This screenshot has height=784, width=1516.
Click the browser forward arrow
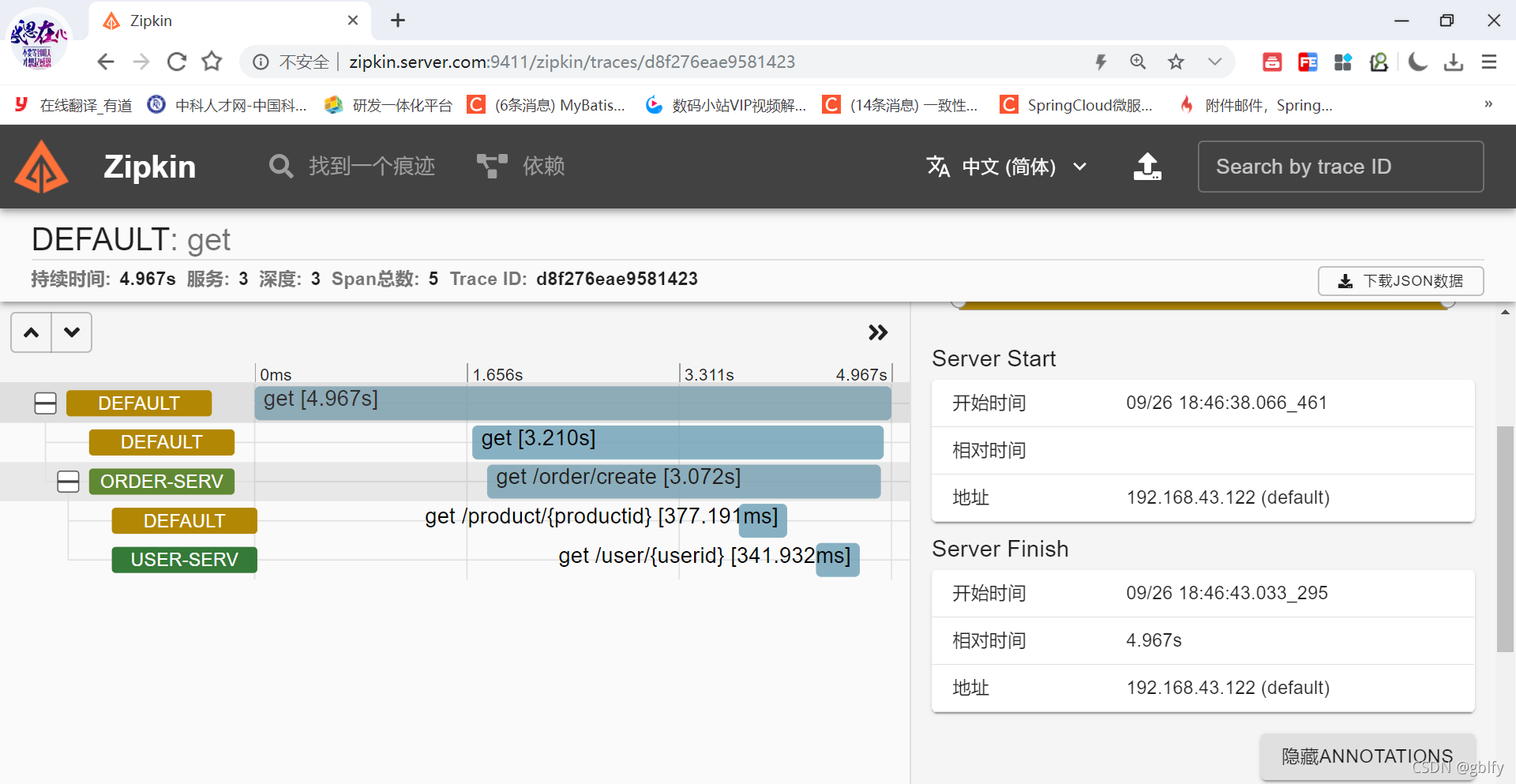tap(141, 62)
